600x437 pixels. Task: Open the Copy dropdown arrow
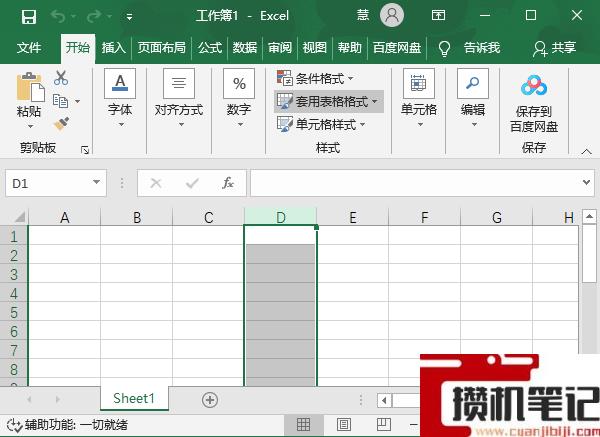(x=78, y=101)
